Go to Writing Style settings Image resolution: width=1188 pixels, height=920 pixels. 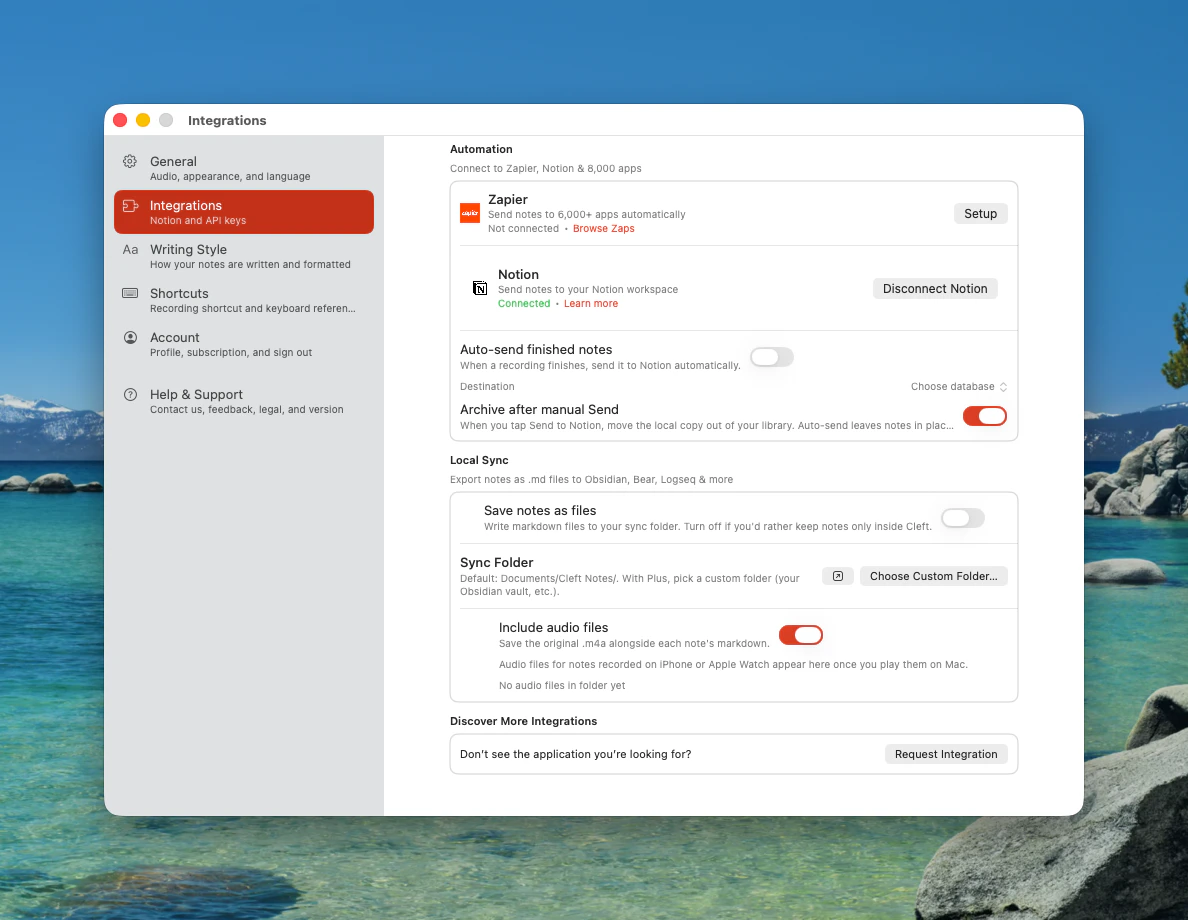pyautogui.click(x=244, y=256)
